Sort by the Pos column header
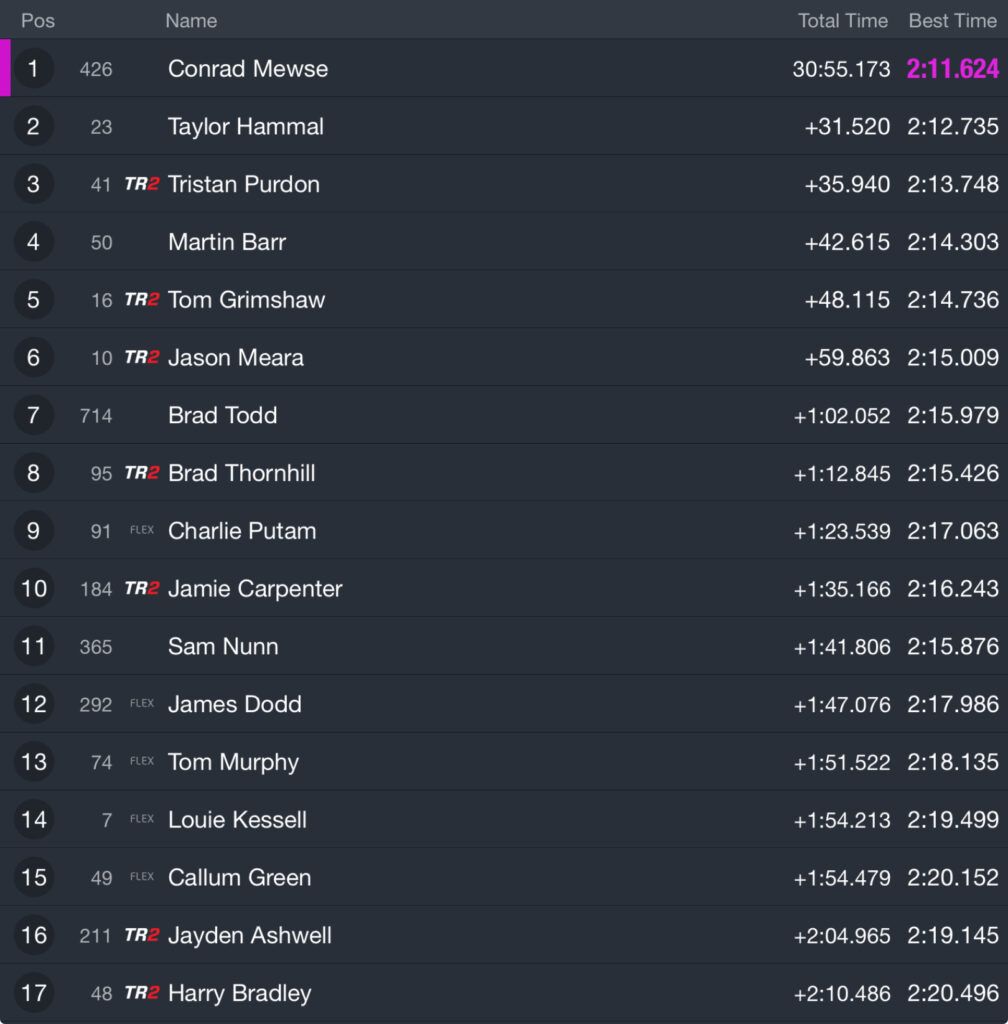 click(x=38, y=21)
